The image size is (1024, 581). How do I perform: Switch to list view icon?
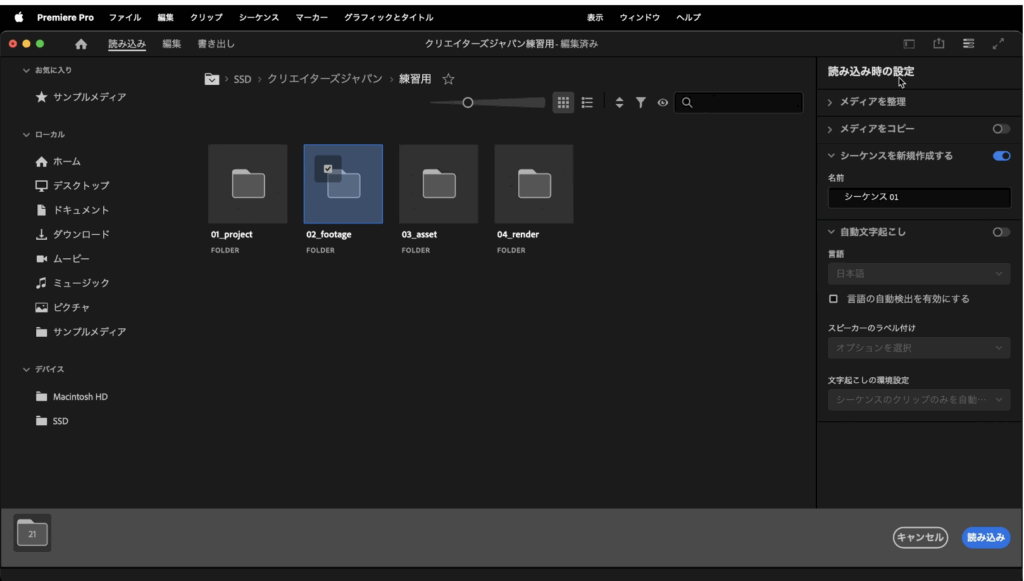(587, 102)
